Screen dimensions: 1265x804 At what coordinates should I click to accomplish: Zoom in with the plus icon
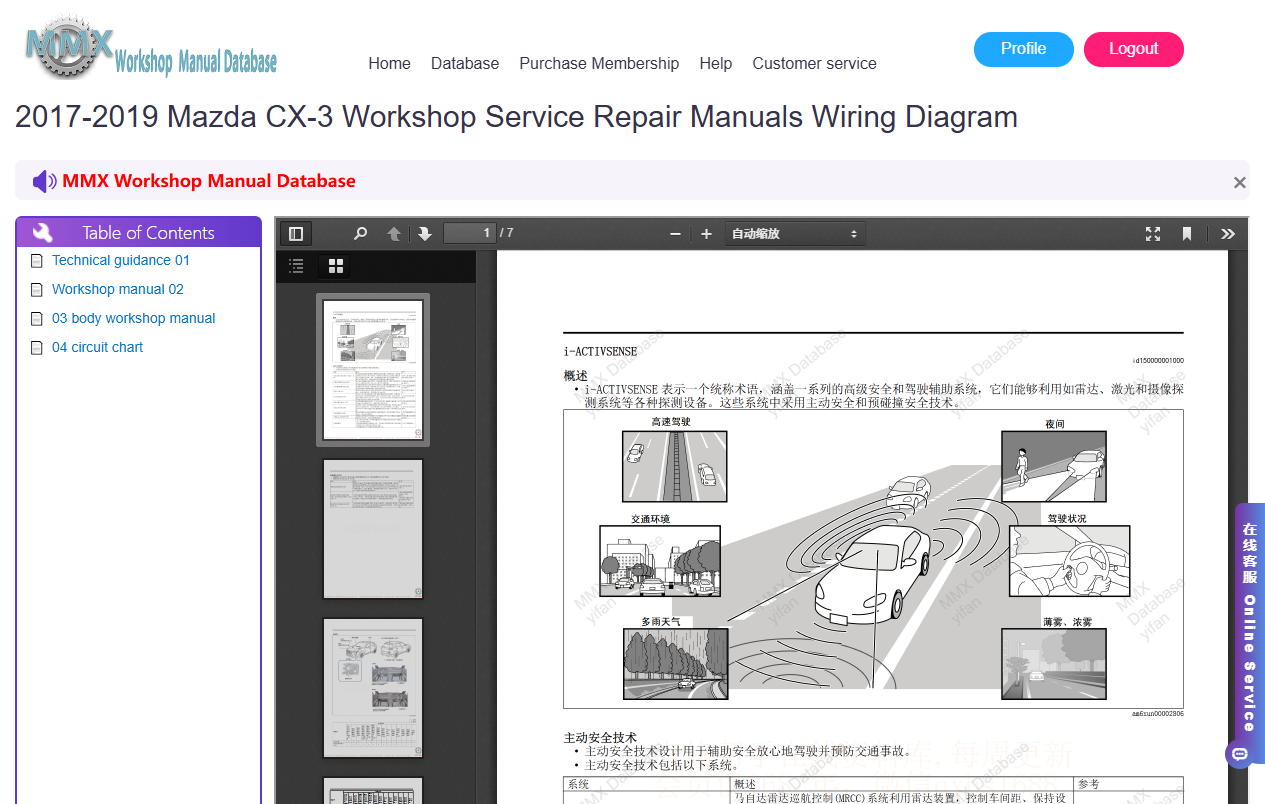click(706, 234)
